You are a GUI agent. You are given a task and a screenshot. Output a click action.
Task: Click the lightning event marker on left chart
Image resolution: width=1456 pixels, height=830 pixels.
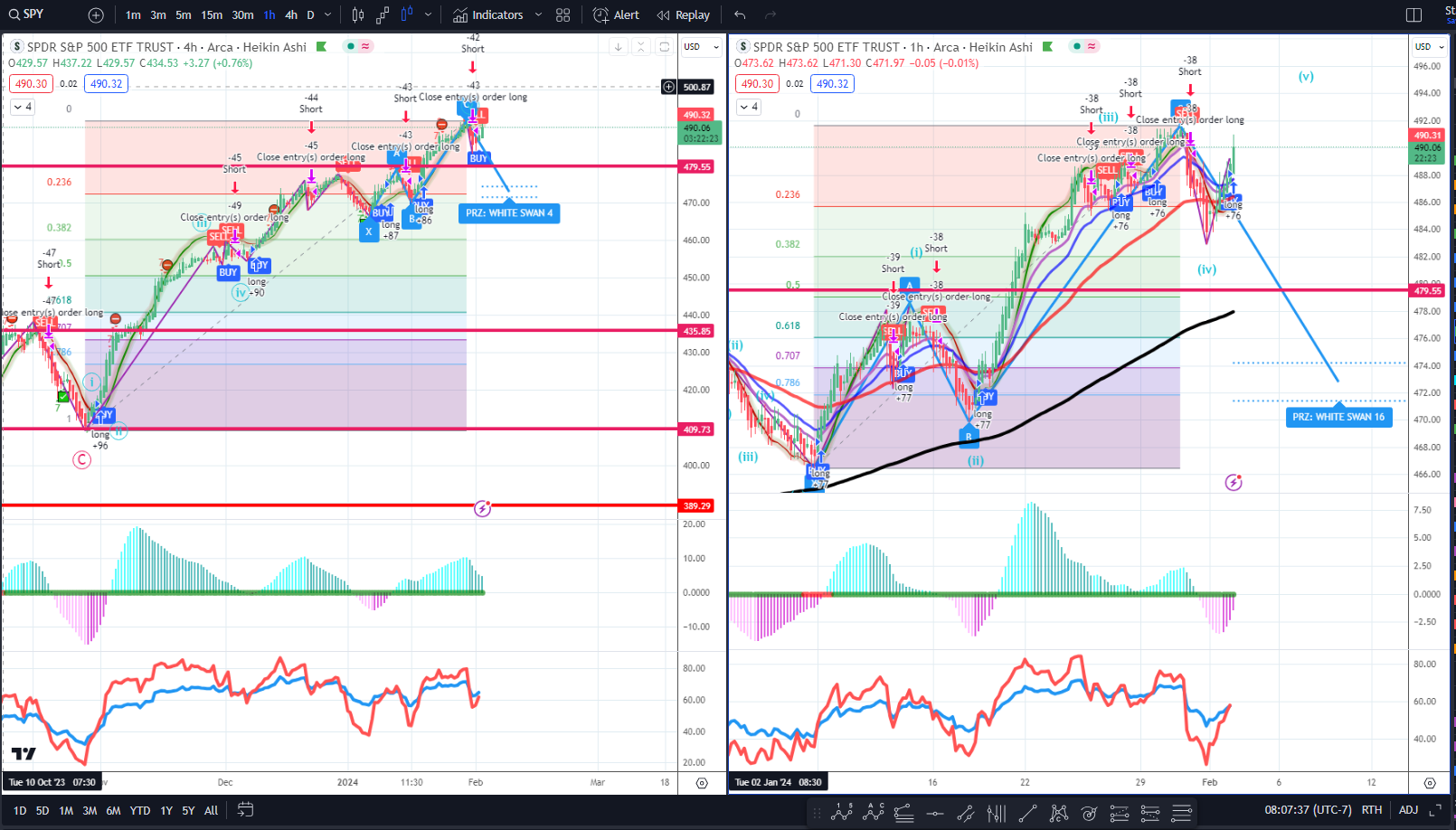(483, 508)
